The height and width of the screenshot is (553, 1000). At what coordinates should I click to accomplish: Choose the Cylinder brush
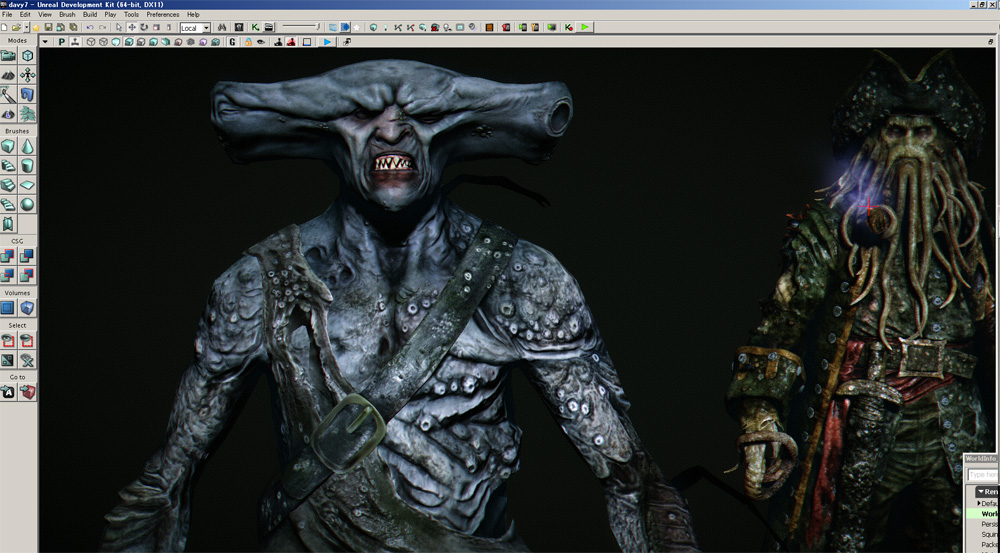coord(27,166)
